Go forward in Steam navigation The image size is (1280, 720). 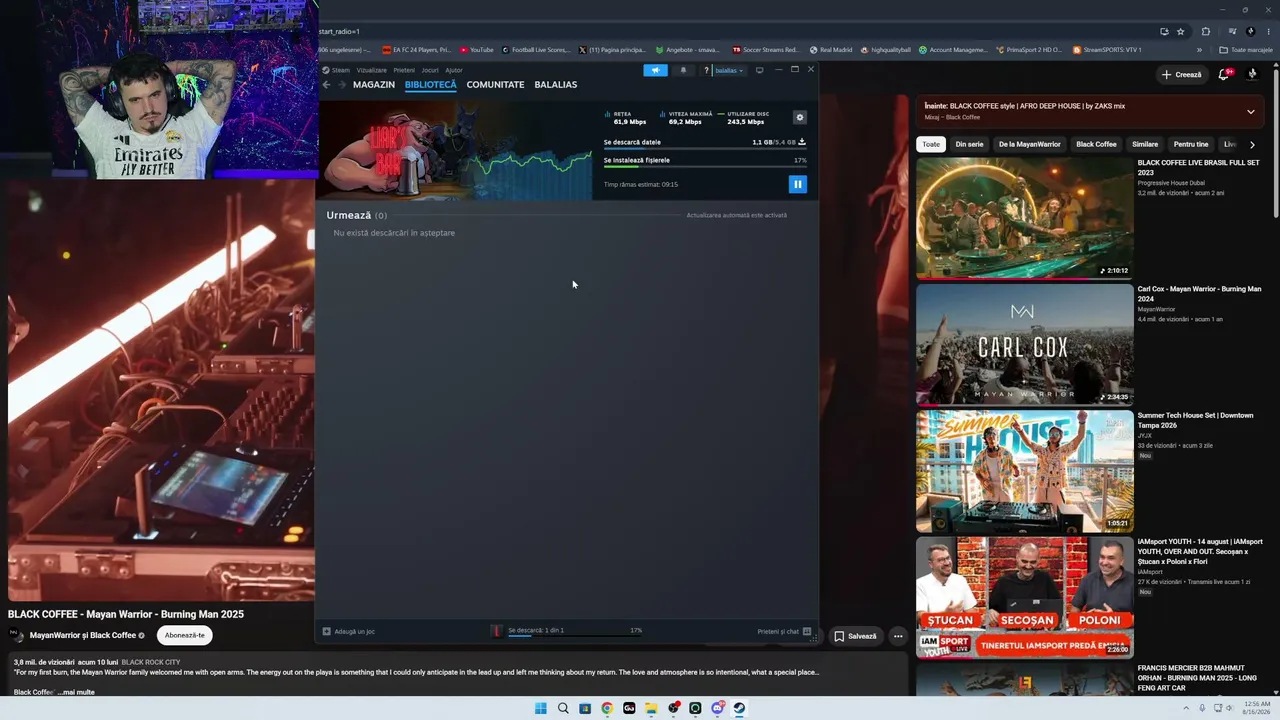(x=342, y=85)
